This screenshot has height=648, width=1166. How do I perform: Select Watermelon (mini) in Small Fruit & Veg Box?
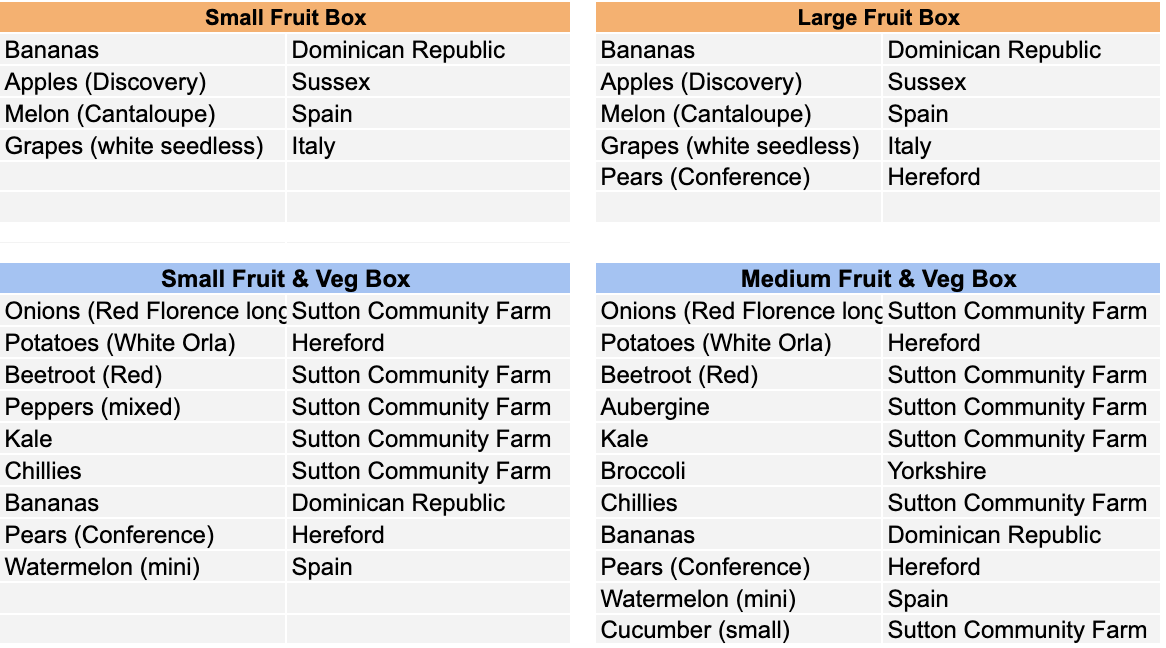(143, 567)
